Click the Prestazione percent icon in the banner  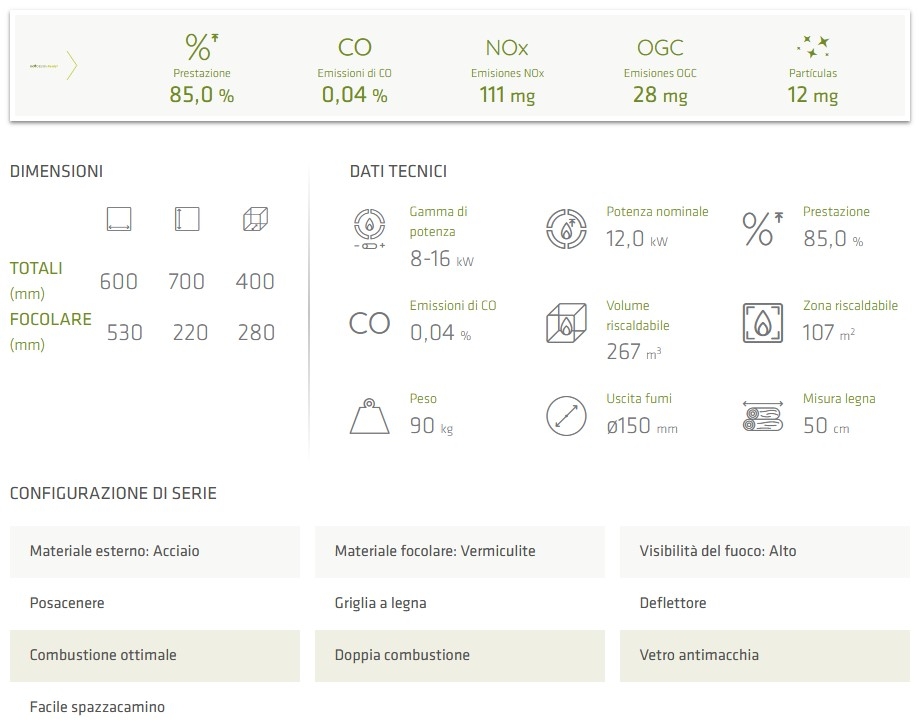pyautogui.click(x=202, y=46)
